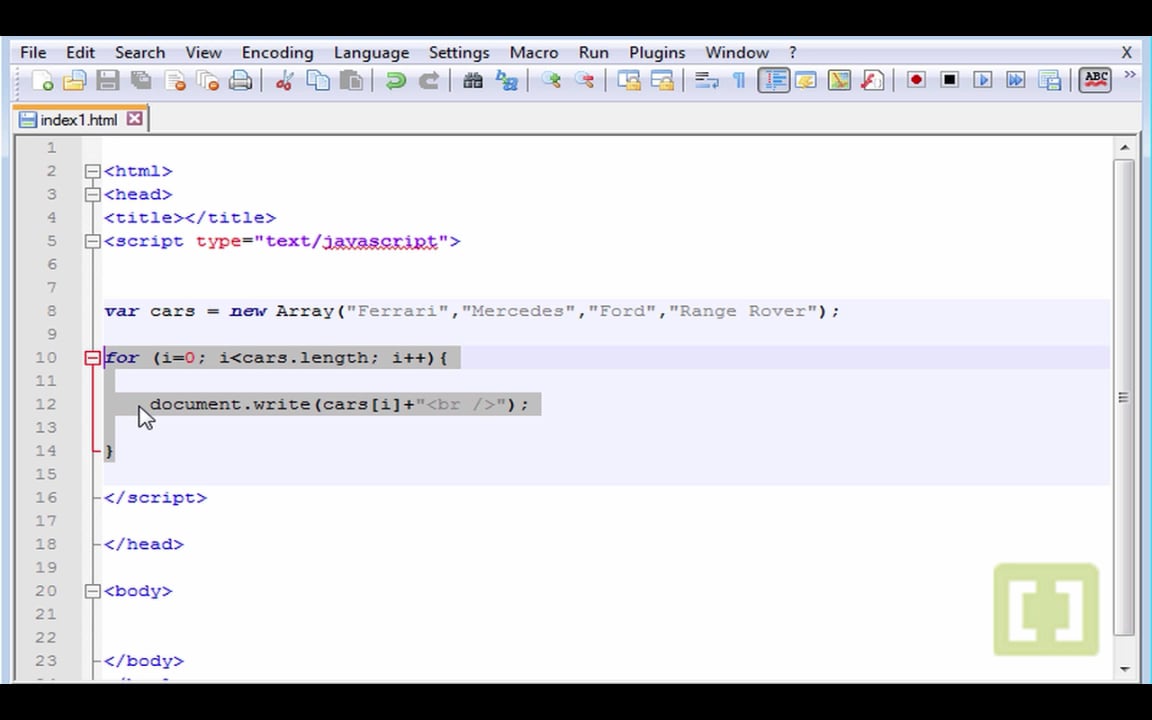Click line number 8 in margin
The image size is (1152, 720).
[x=51, y=311]
